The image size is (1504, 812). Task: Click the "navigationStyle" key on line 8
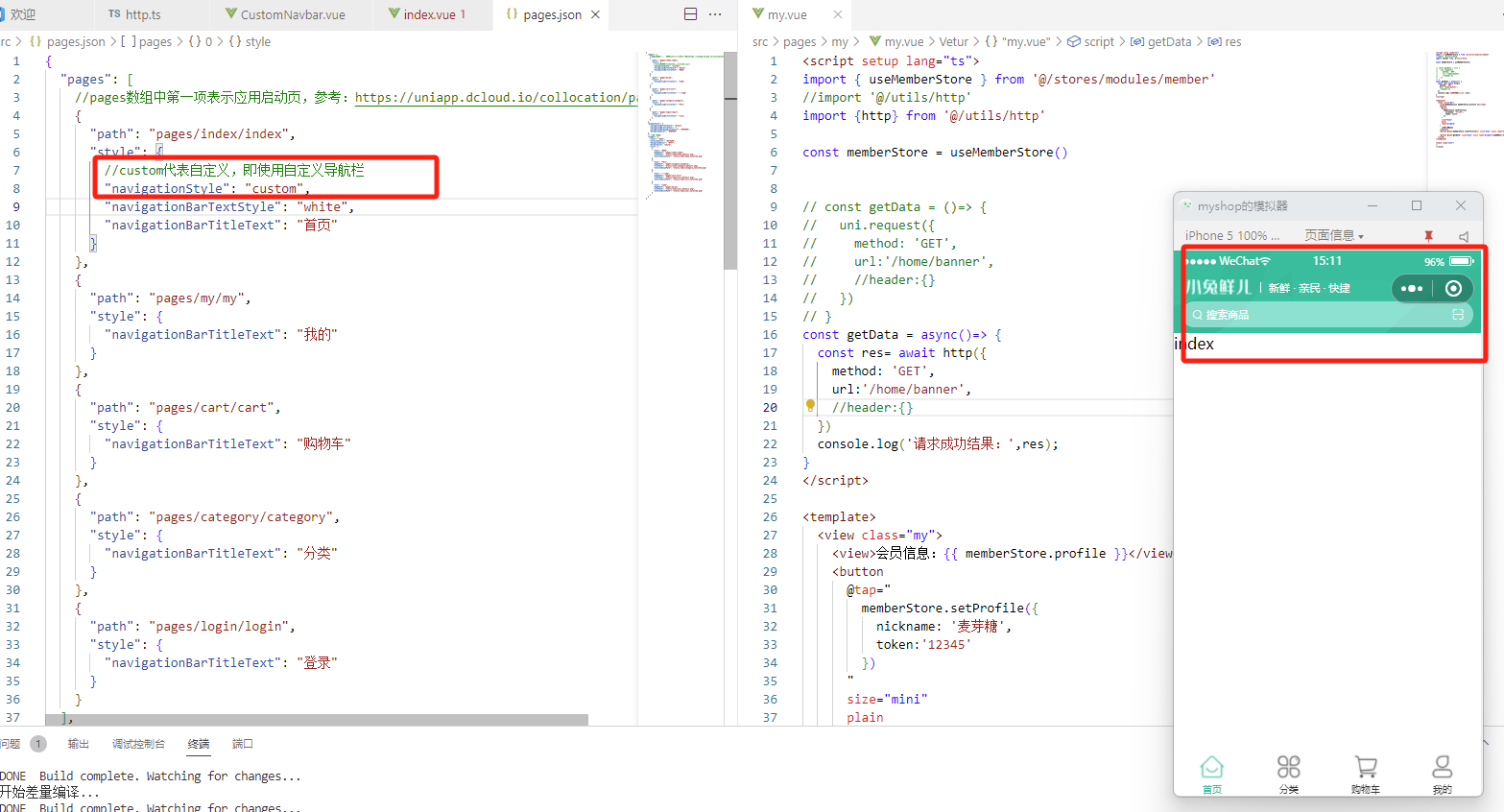click(168, 188)
